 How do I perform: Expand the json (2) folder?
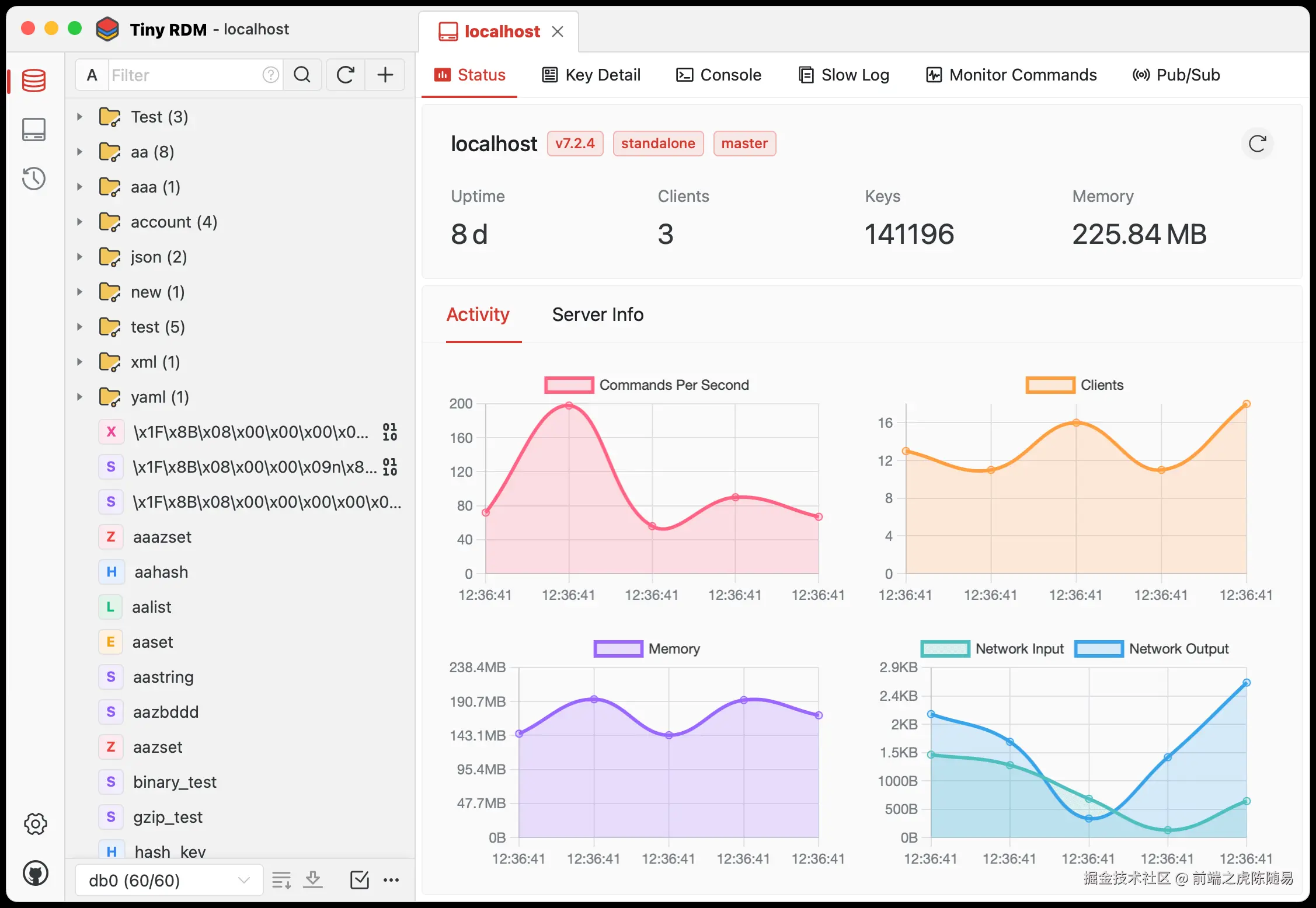click(x=80, y=257)
